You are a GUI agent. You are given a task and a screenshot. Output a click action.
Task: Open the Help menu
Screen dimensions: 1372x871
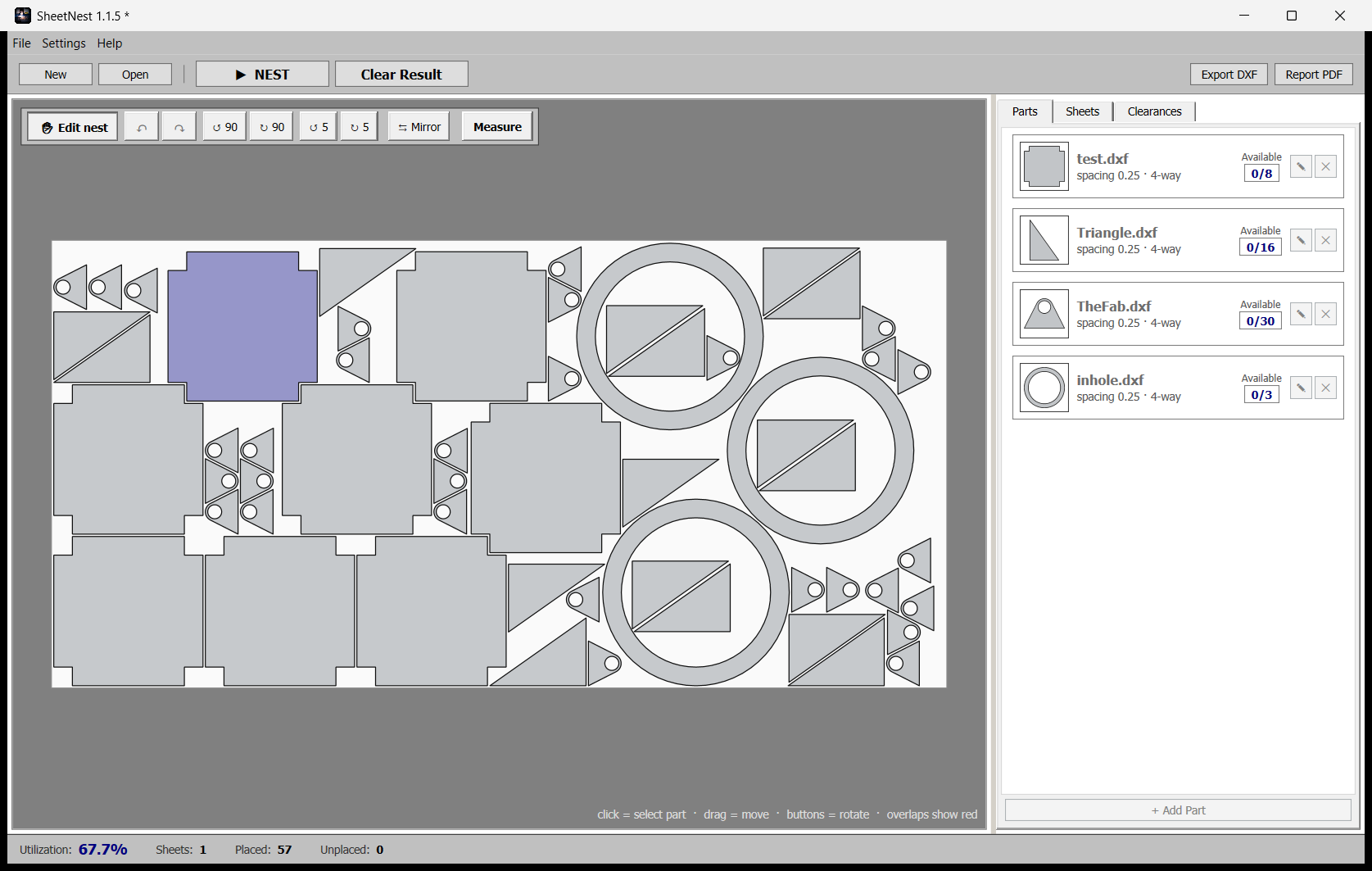tap(110, 43)
